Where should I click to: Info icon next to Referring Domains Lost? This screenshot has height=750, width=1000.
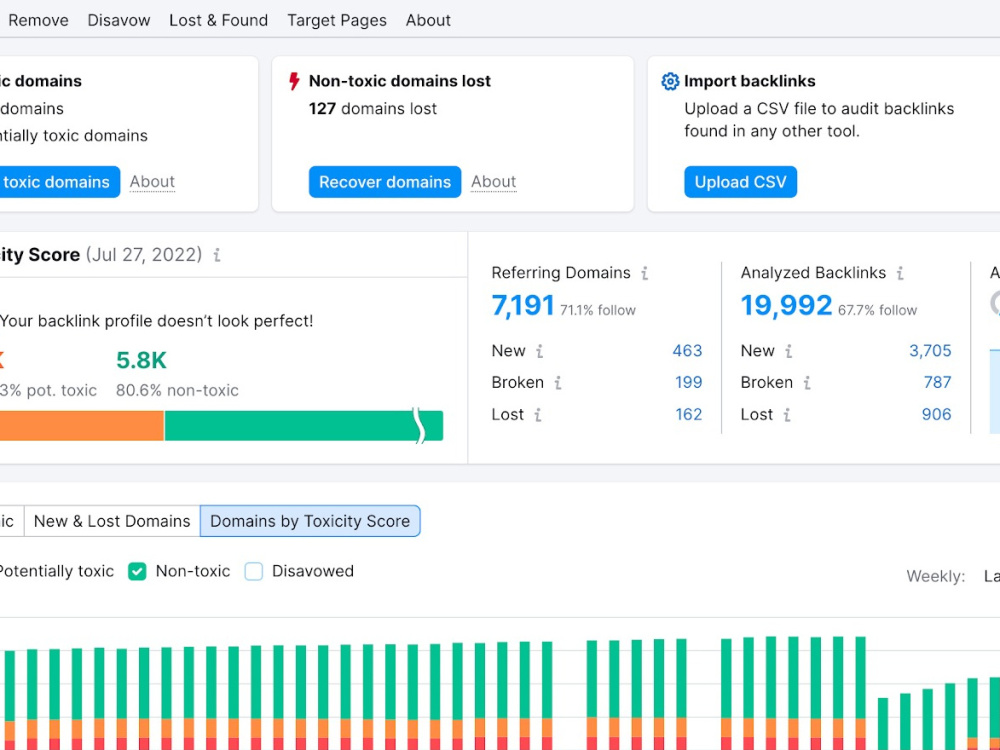tap(538, 415)
